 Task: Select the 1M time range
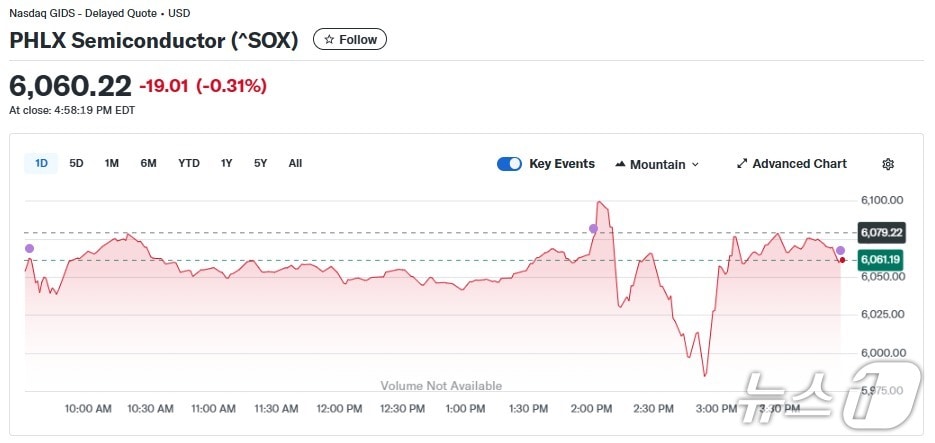112,163
